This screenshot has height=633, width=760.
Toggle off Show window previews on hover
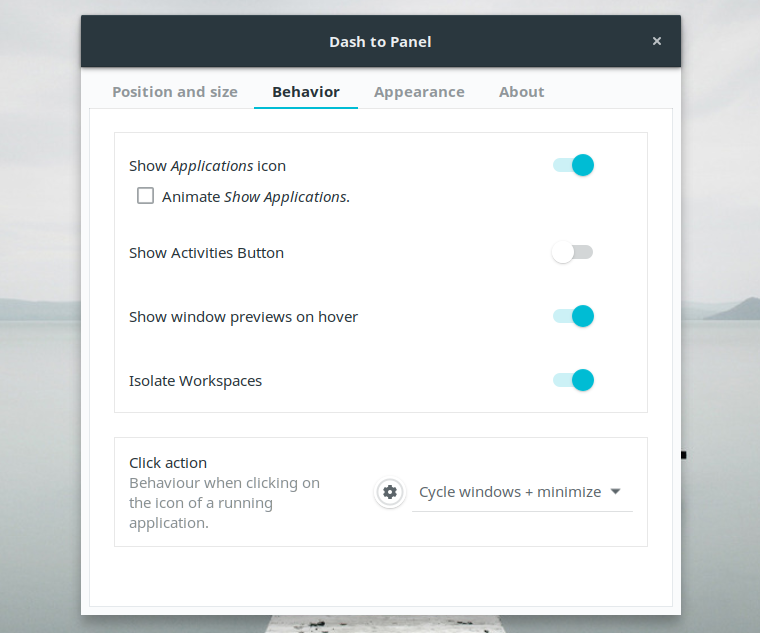point(574,316)
